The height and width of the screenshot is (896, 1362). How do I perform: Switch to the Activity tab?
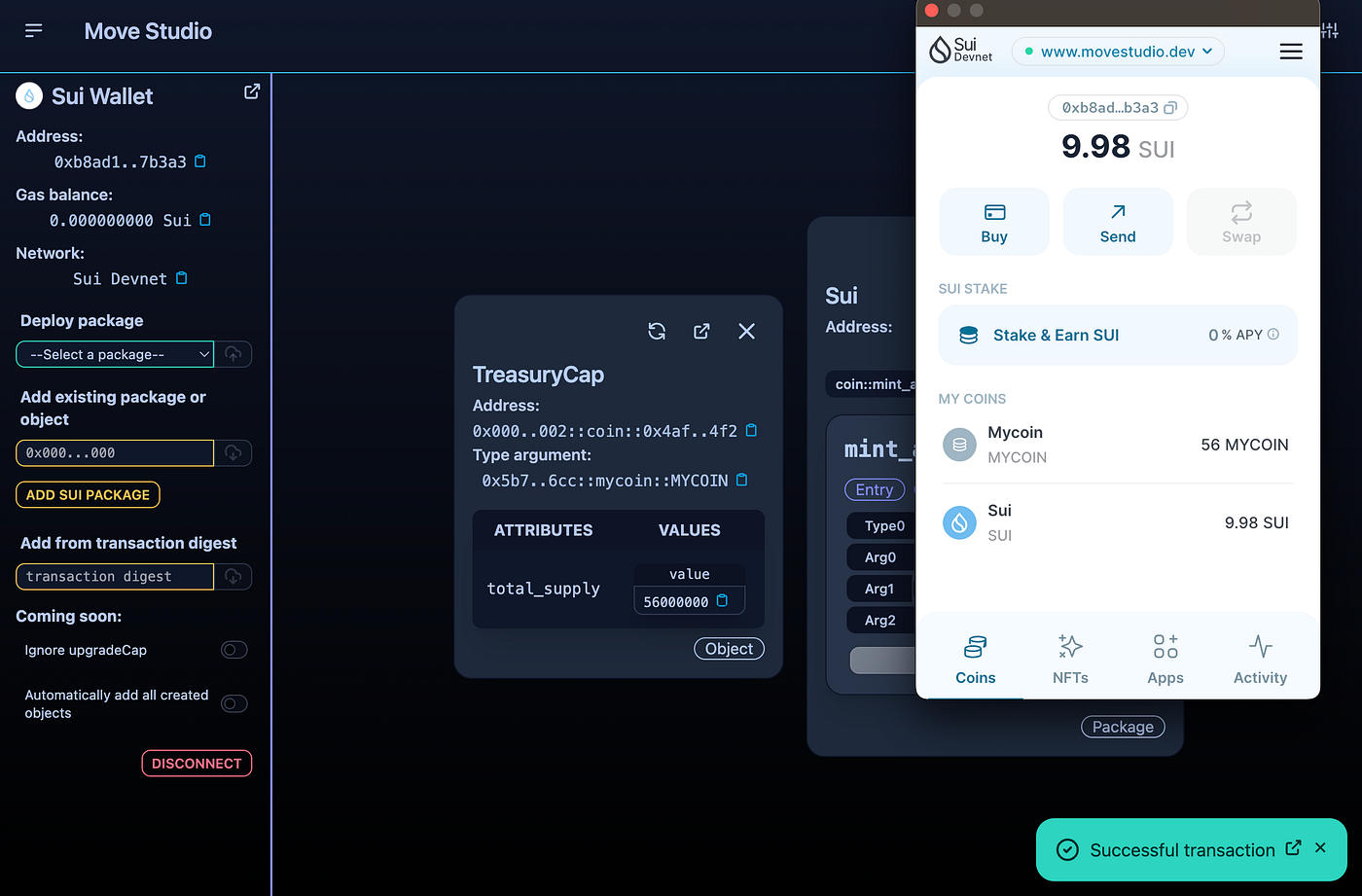(x=1260, y=660)
